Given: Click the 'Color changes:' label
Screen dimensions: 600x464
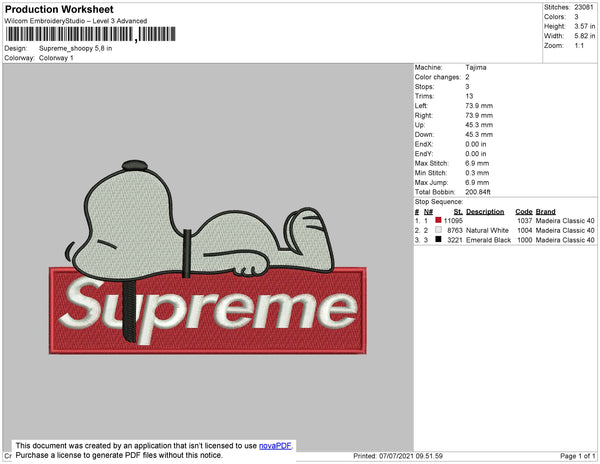Looking at the screenshot, I should [437, 77].
